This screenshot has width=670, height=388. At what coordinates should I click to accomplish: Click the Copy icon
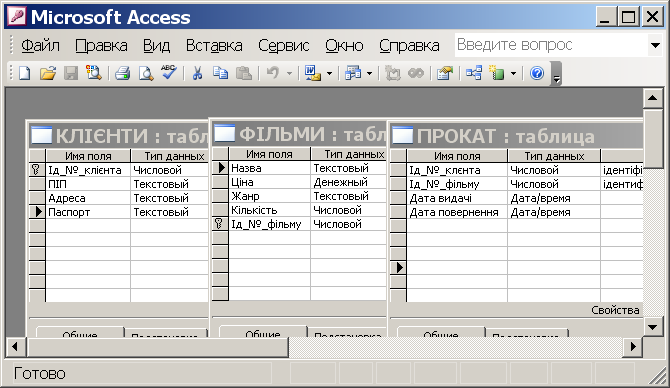220,73
